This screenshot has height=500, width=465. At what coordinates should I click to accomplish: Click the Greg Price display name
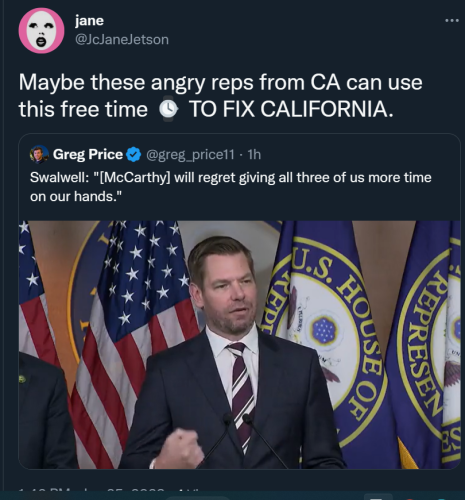pyautogui.click(x=88, y=154)
